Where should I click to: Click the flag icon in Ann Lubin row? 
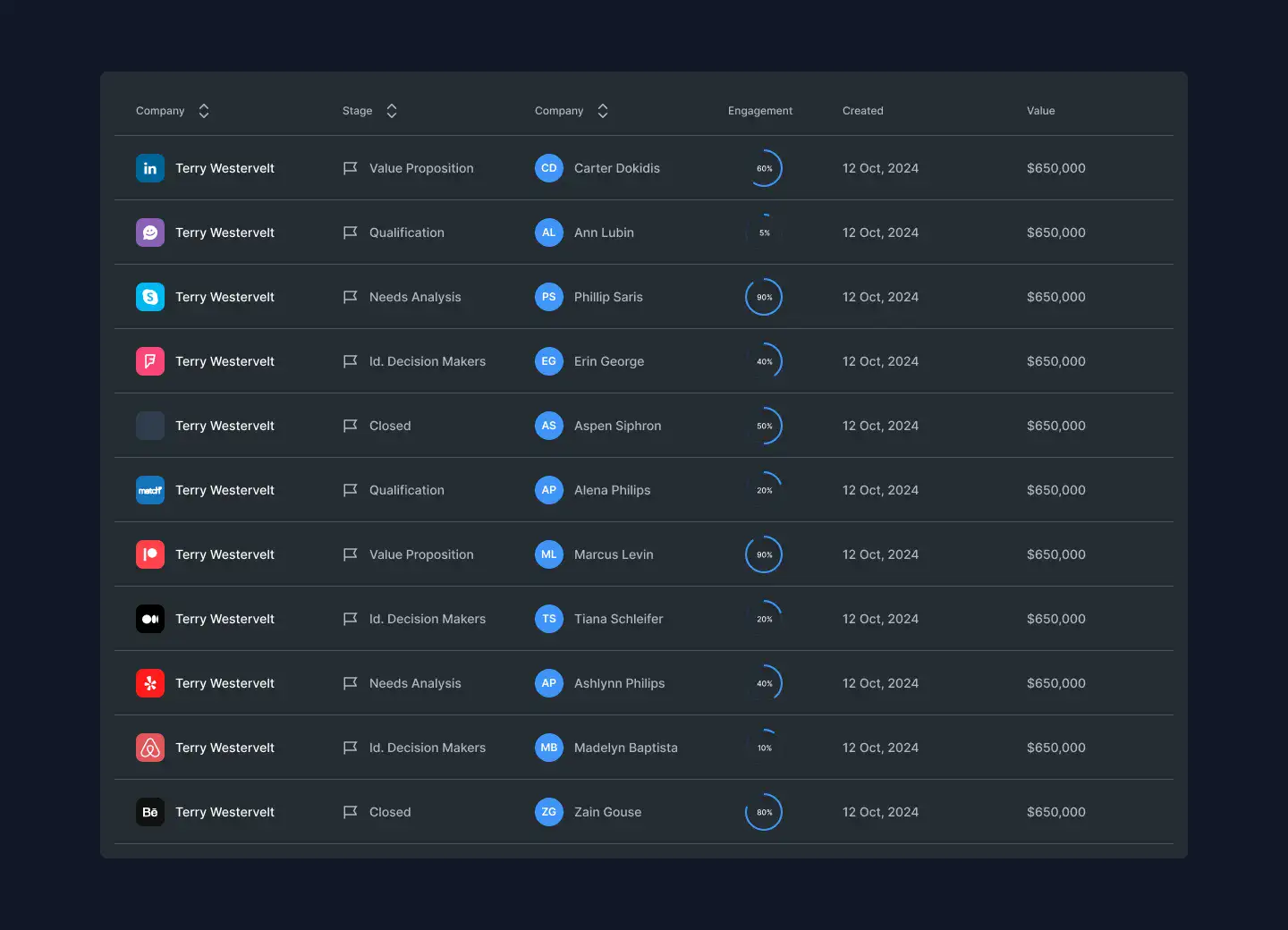point(351,232)
